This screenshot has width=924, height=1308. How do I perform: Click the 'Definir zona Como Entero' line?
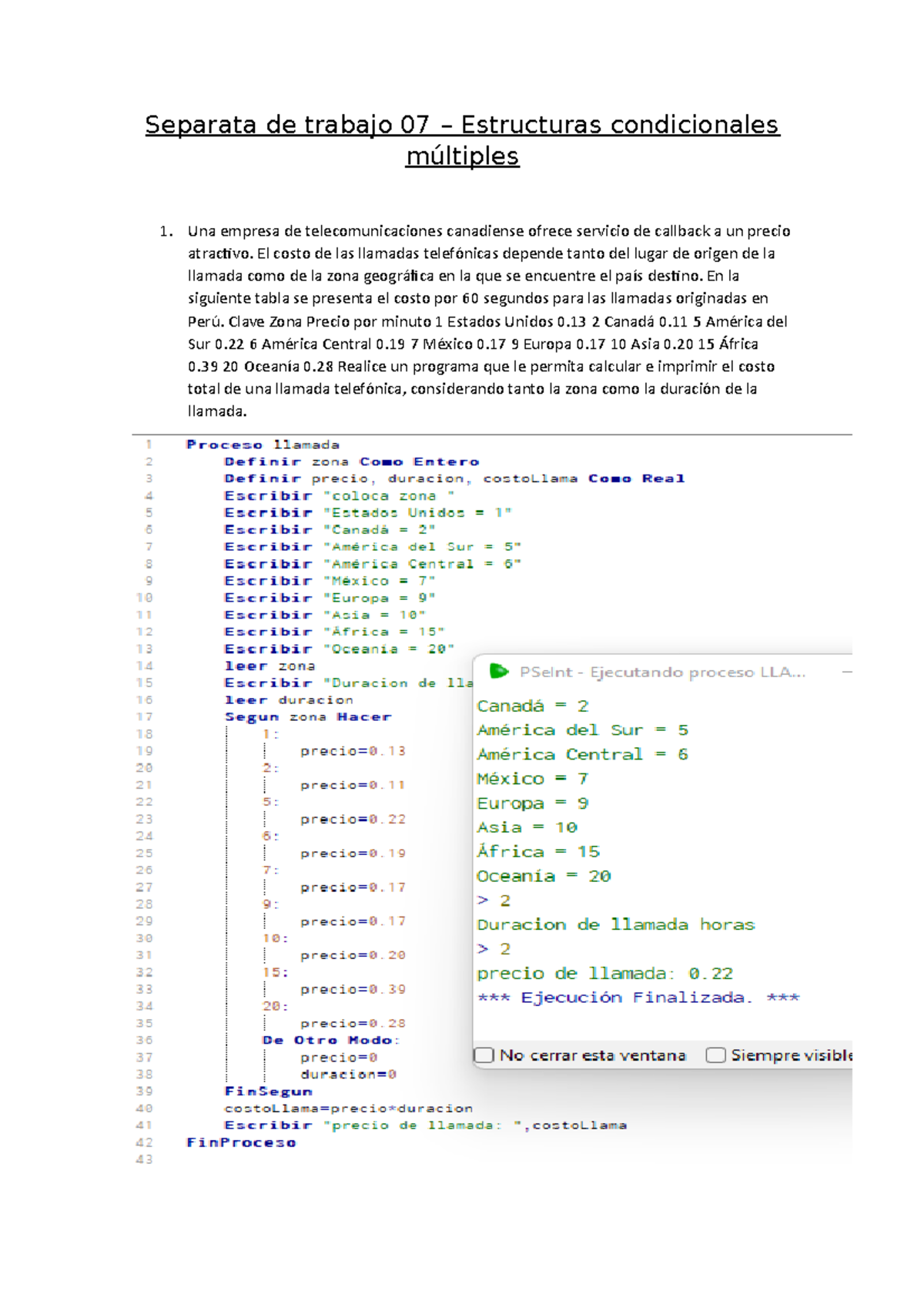(352, 461)
